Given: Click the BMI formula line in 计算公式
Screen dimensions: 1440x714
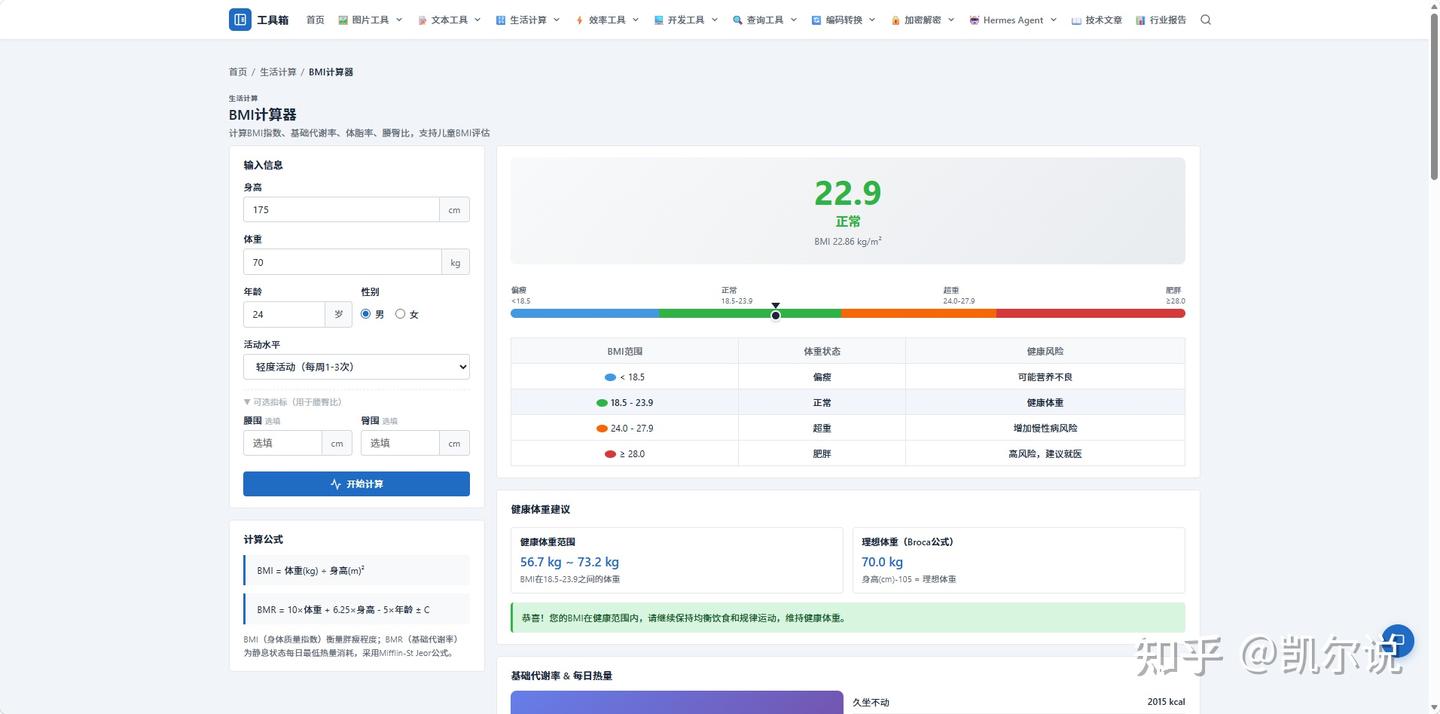Looking at the screenshot, I should [356, 570].
